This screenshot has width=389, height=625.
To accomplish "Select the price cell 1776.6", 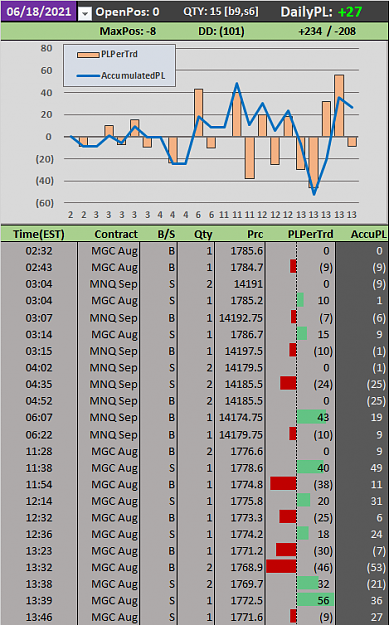I will pyautogui.click(x=240, y=451).
